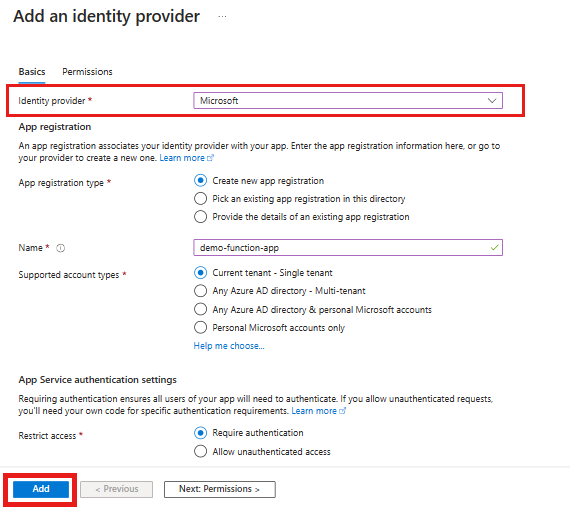Click the info icon next to Name
The height and width of the screenshot is (508, 570).
tap(60, 248)
